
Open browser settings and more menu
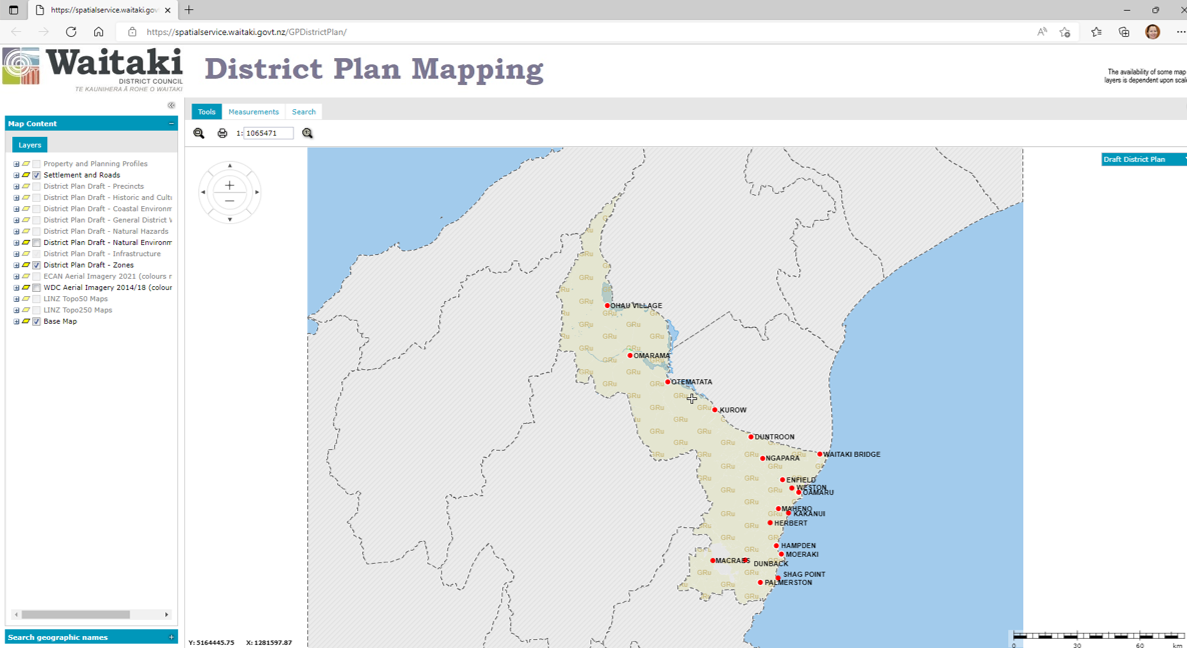pos(1180,32)
